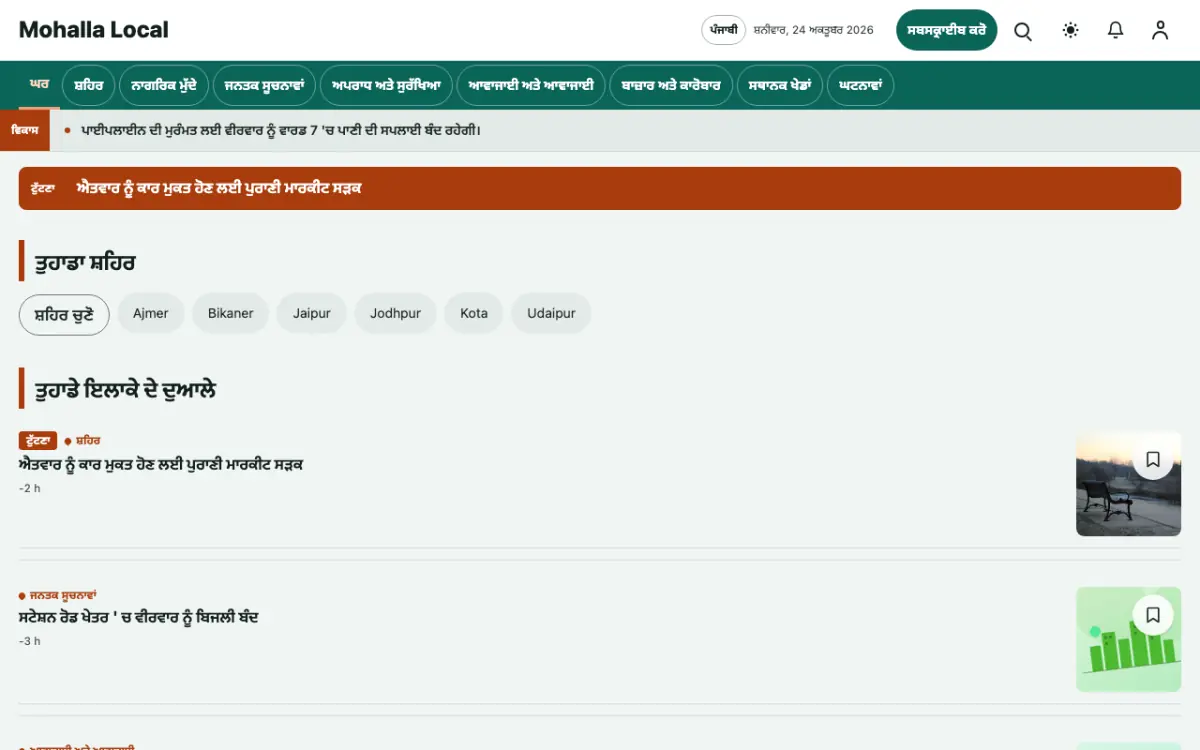Image resolution: width=1200 pixels, height=750 pixels.
Task: Click the ਤੁਹਾਡੇ ਇਲਾਕੇ ਦੇ ਦੁਆਲੇ heading
Action: pyautogui.click(x=125, y=390)
